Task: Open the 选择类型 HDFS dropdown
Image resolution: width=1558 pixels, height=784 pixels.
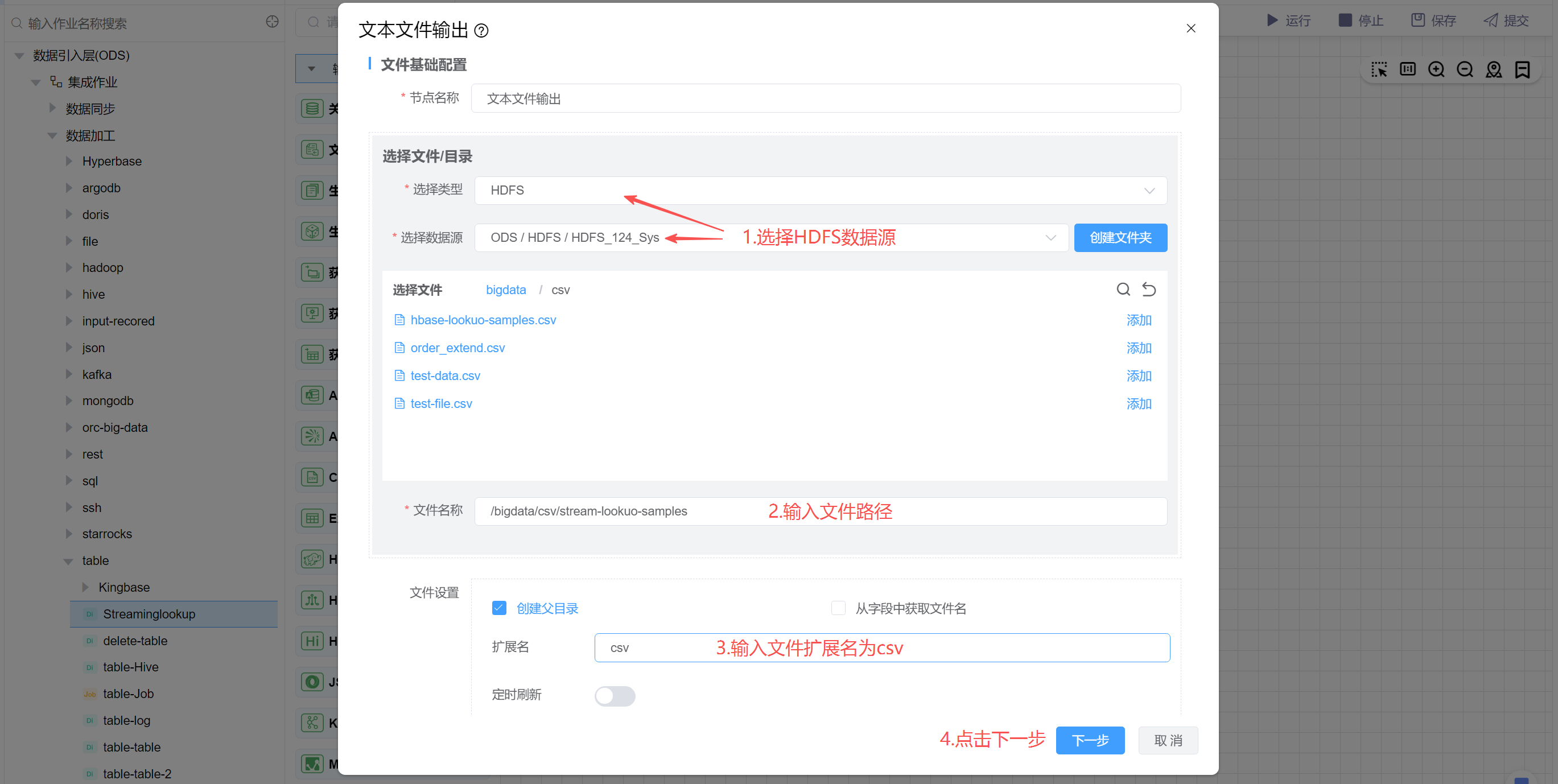Action: (820, 191)
